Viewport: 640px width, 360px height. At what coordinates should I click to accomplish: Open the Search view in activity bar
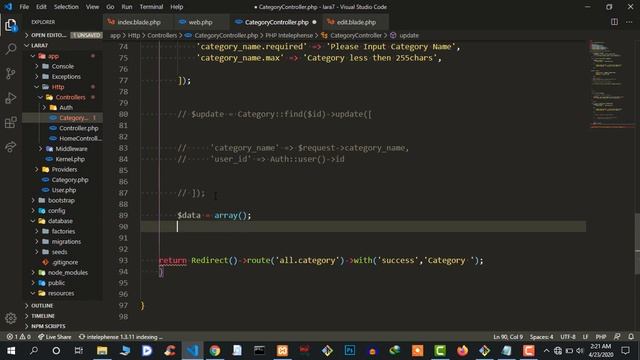pos(11,49)
